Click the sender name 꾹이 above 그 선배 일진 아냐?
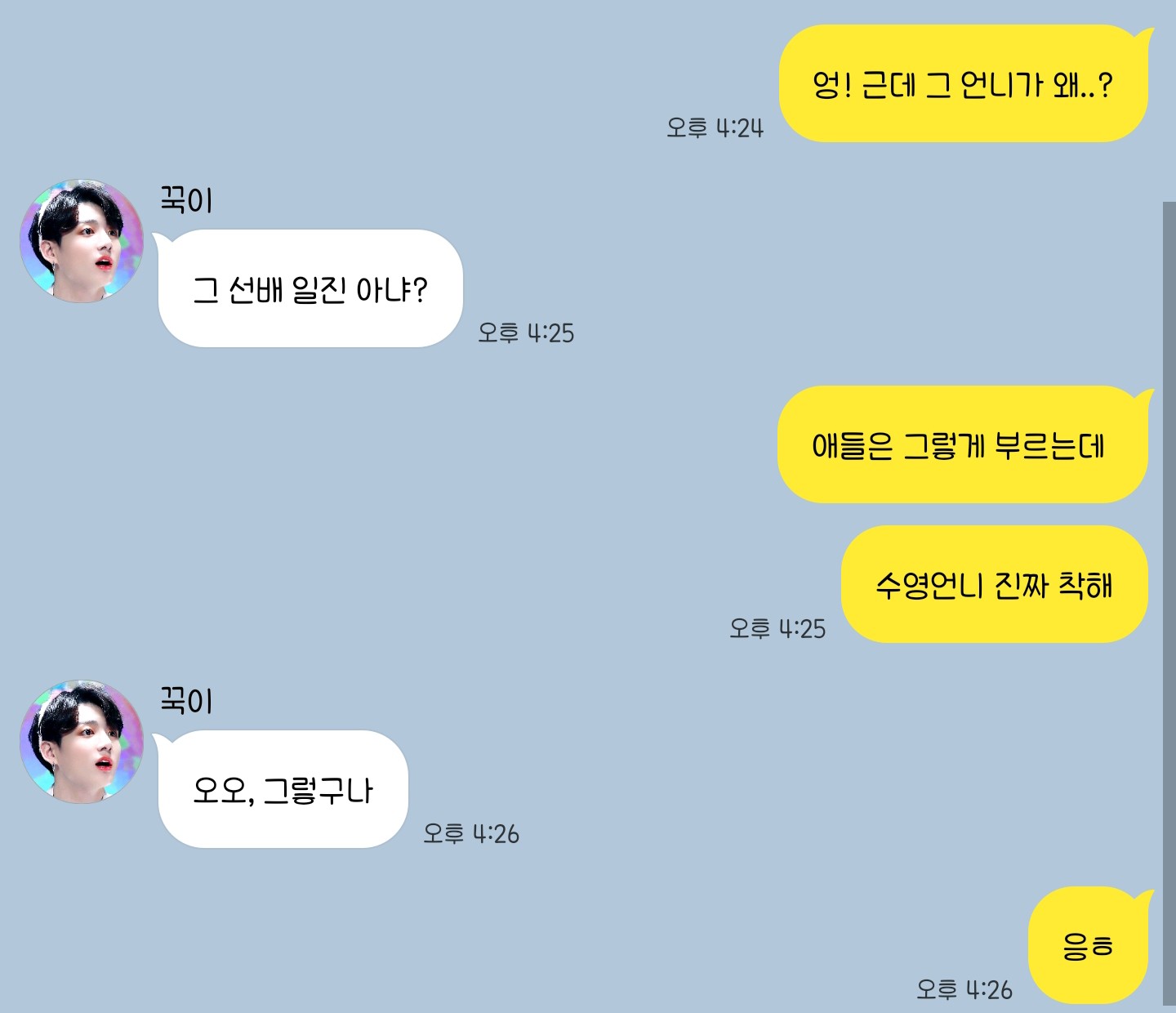Screen dimensions: 1176x1013 (186, 199)
